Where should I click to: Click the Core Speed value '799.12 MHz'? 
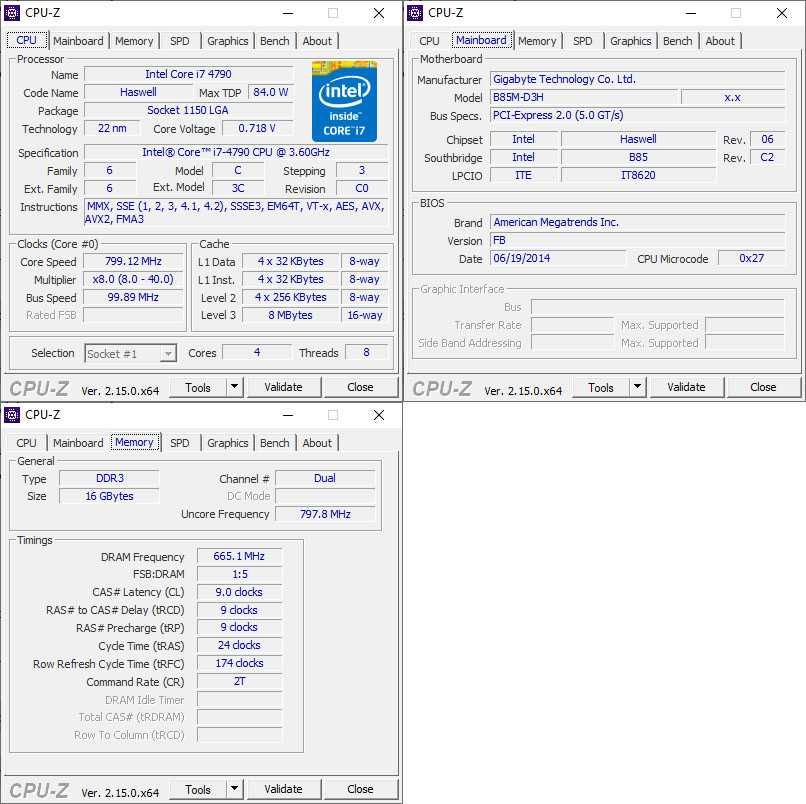point(133,261)
